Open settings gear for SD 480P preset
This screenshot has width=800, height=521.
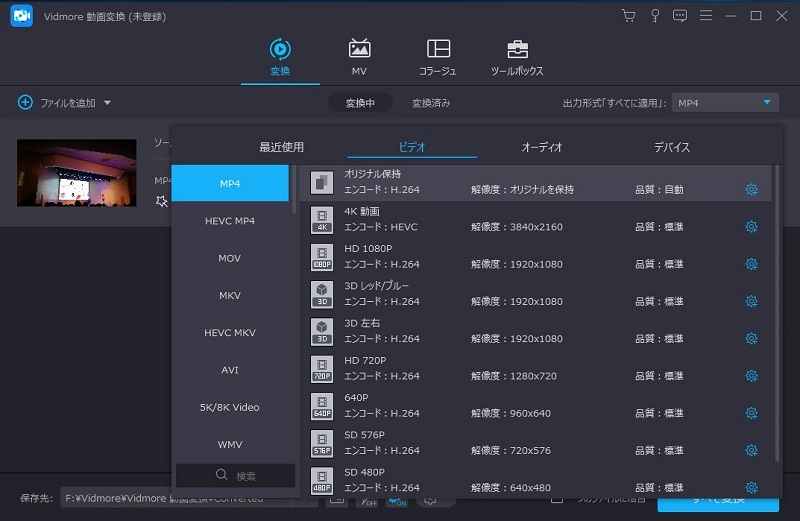point(751,487)
